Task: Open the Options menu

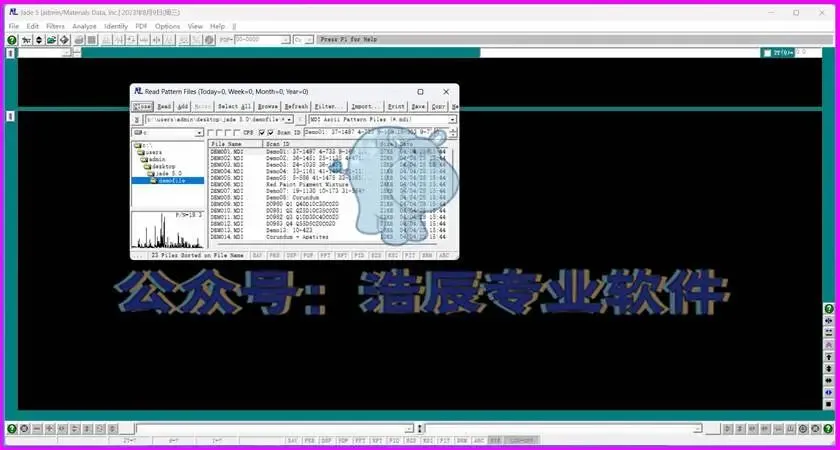Action: [x=168, y=26]
